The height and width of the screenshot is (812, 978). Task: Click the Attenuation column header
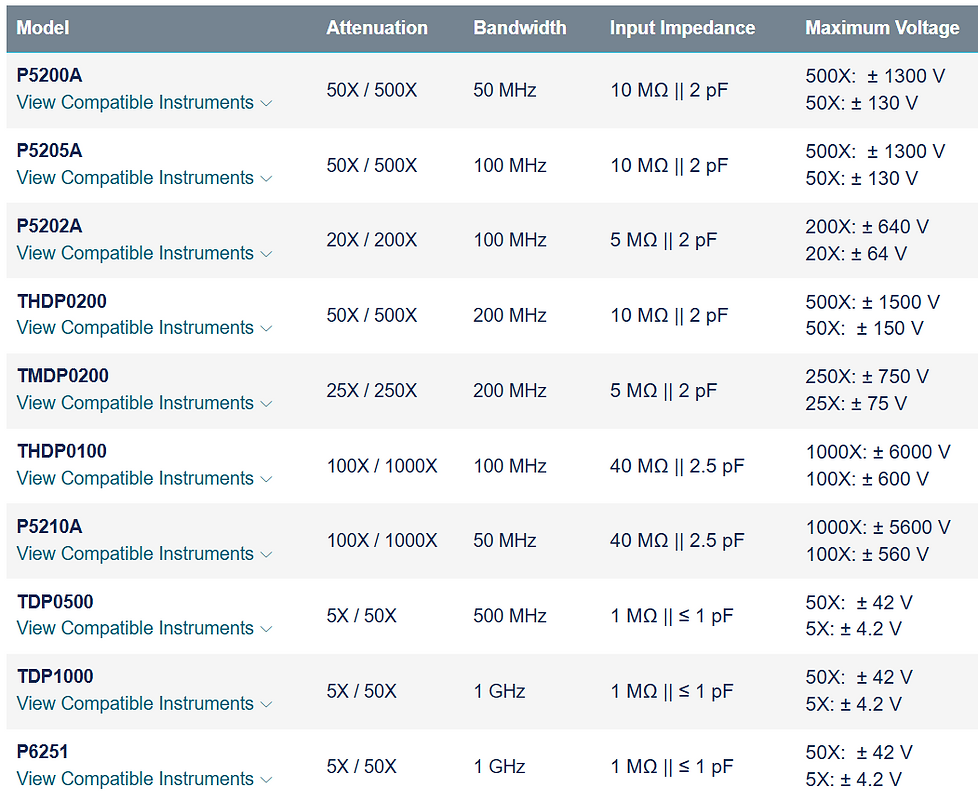377,28
